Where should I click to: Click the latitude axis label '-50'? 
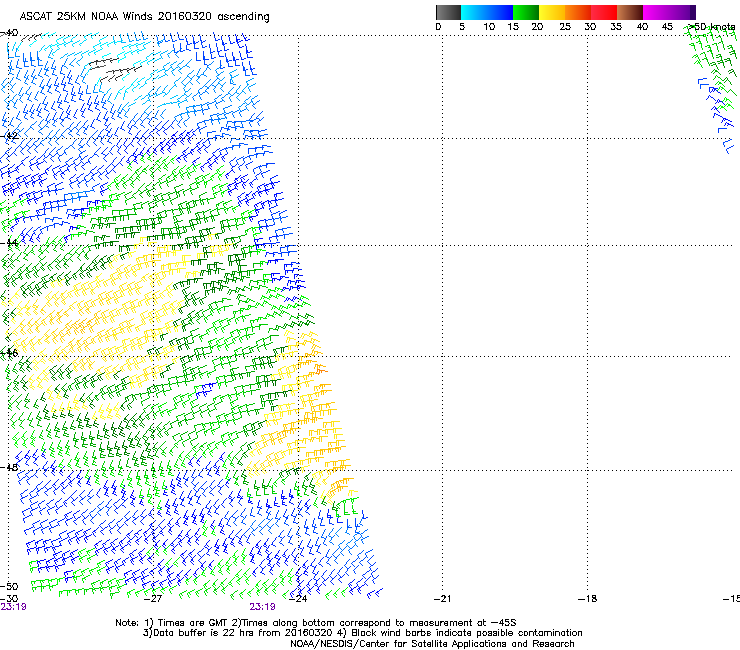[x=9, y=587]
